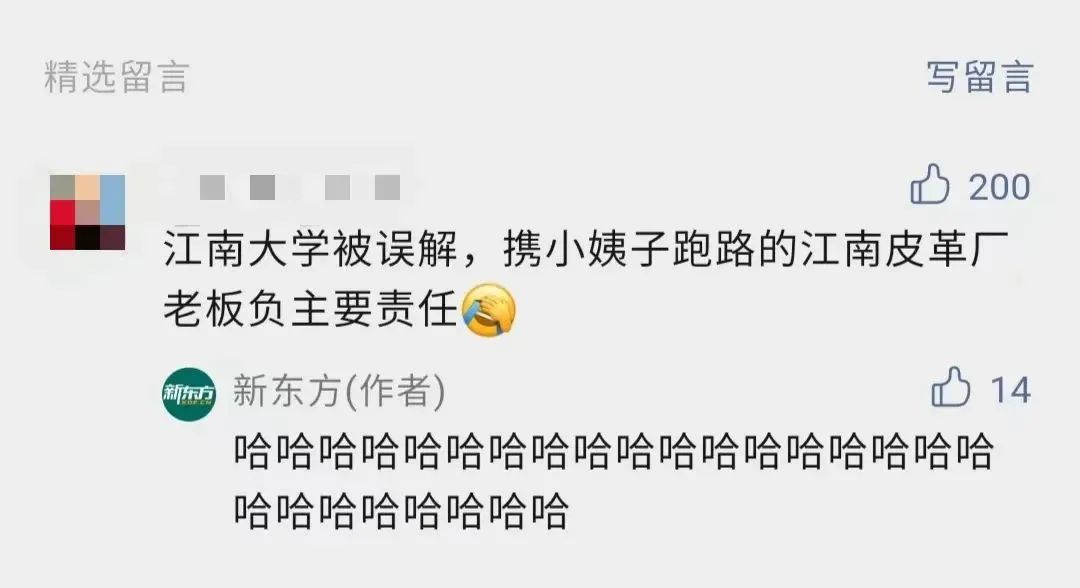Select the 精选留言 section header

(x=116, y=76)
